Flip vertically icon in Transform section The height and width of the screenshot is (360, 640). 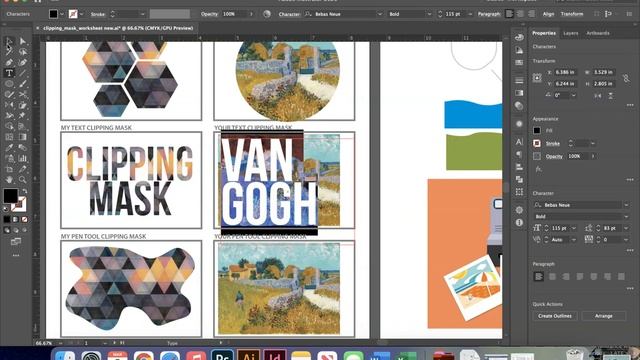(x=611, y=95)
